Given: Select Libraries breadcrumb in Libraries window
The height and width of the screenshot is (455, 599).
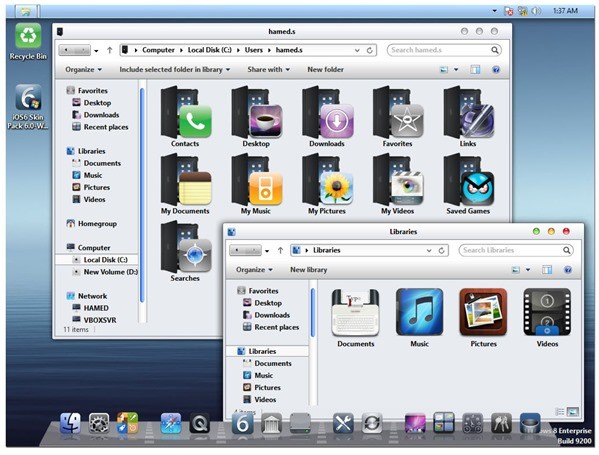Looking at the screenshot, I should (327, 250).
